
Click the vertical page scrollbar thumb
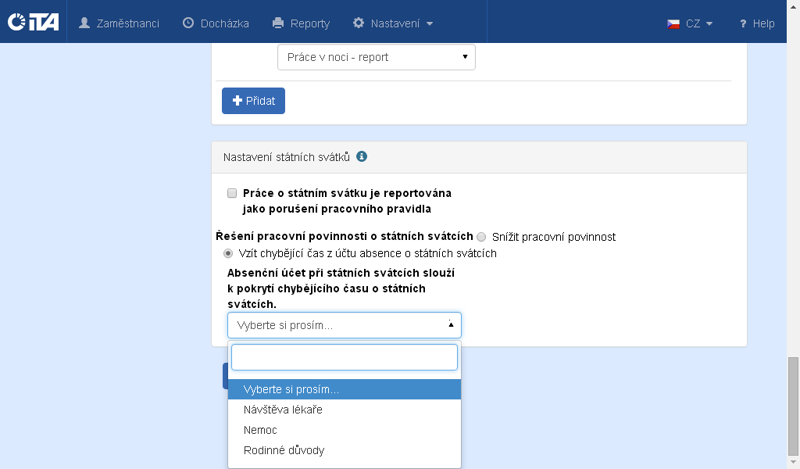[792, 407]
